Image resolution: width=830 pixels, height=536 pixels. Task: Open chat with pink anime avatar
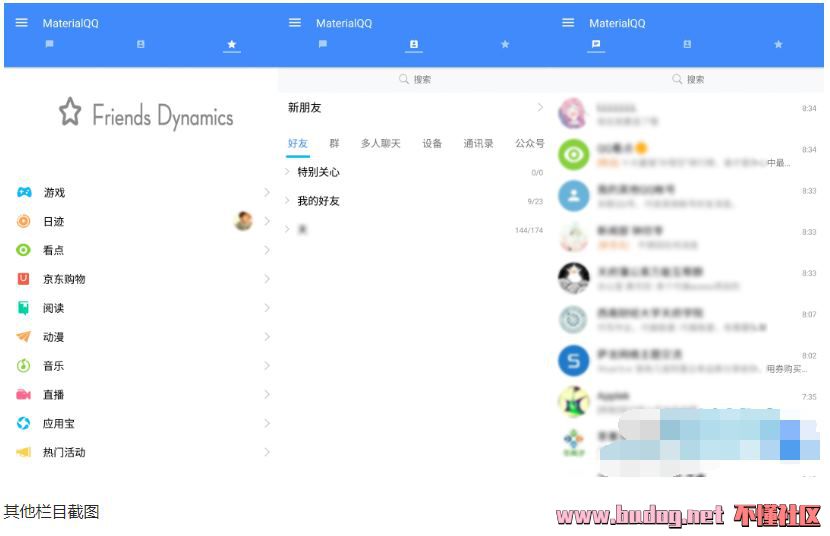688,113
